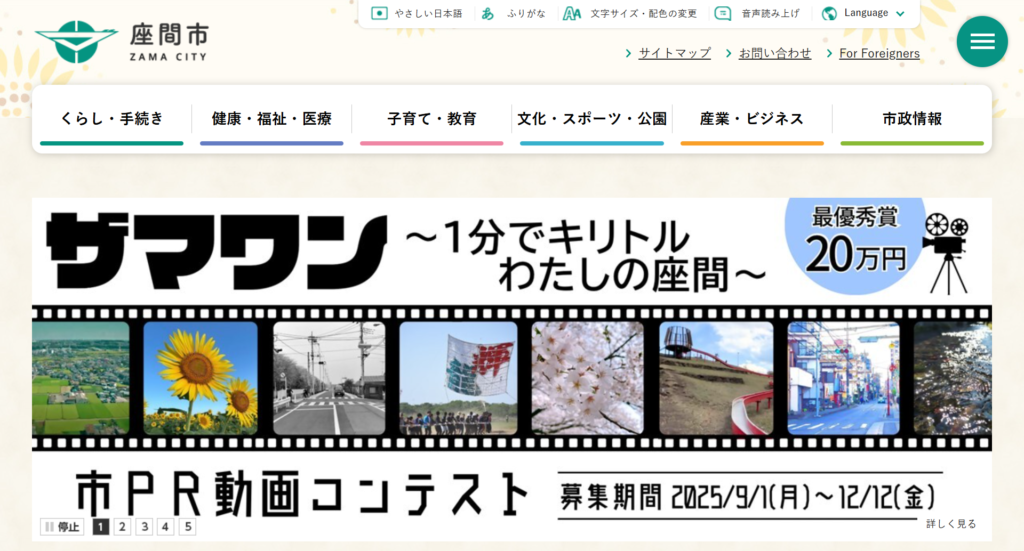Switch to slide 2 of carousel
Image resolution: width=1024 pixels, height=551 pixels.
[122, 527]
